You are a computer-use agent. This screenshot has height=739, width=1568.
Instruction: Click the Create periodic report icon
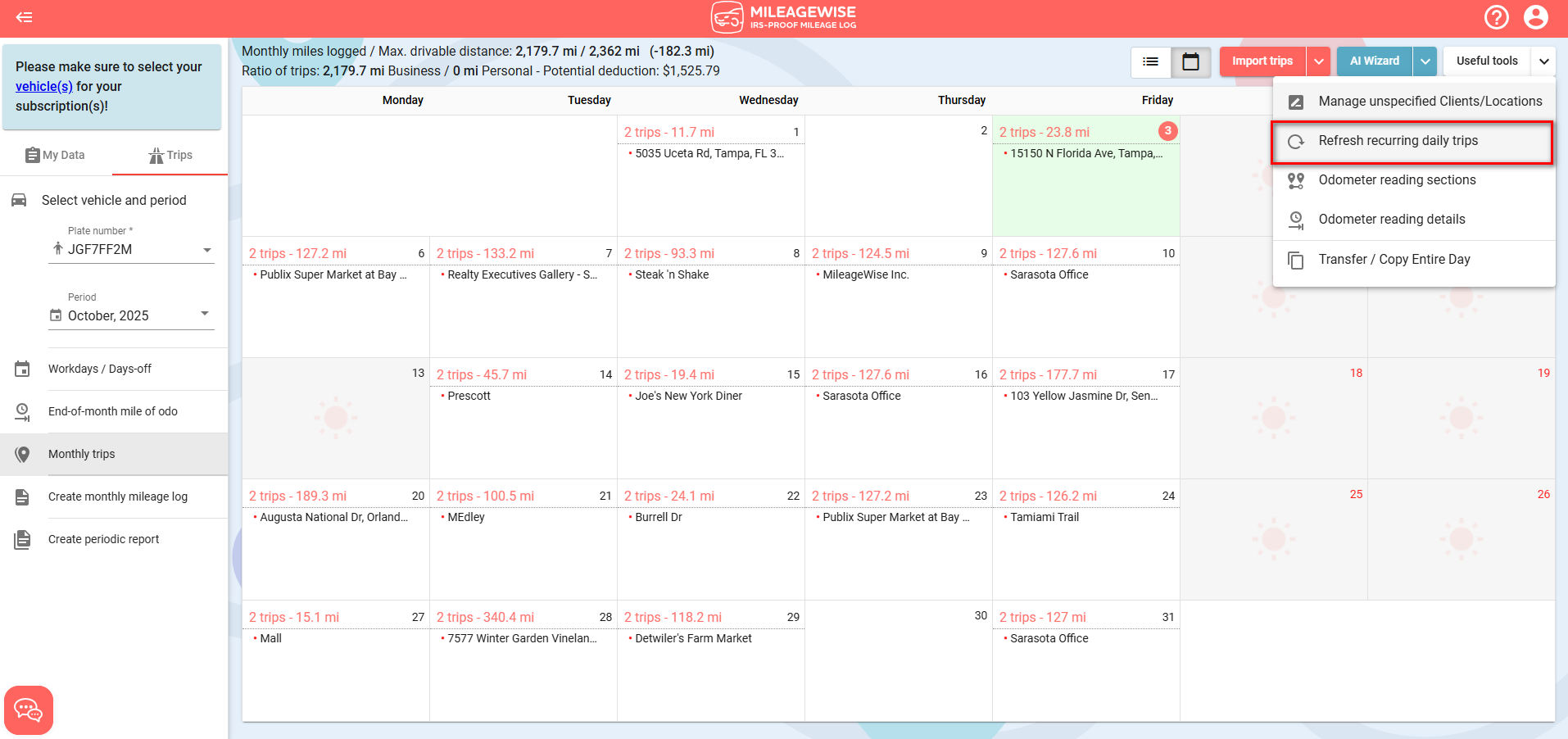click(22, 540)
